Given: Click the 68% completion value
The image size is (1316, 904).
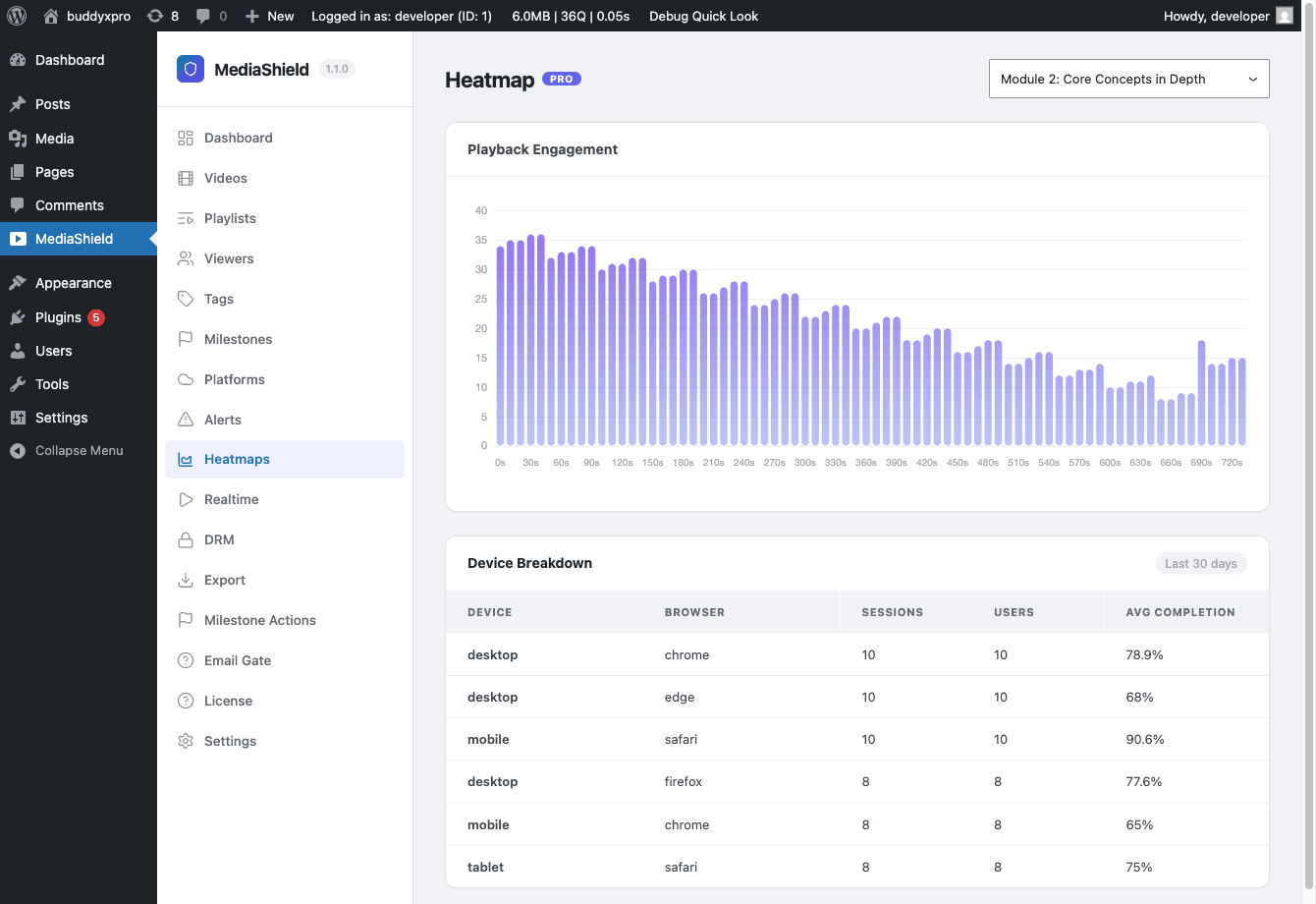Looking at the screenshot, I should point(1139,697).
